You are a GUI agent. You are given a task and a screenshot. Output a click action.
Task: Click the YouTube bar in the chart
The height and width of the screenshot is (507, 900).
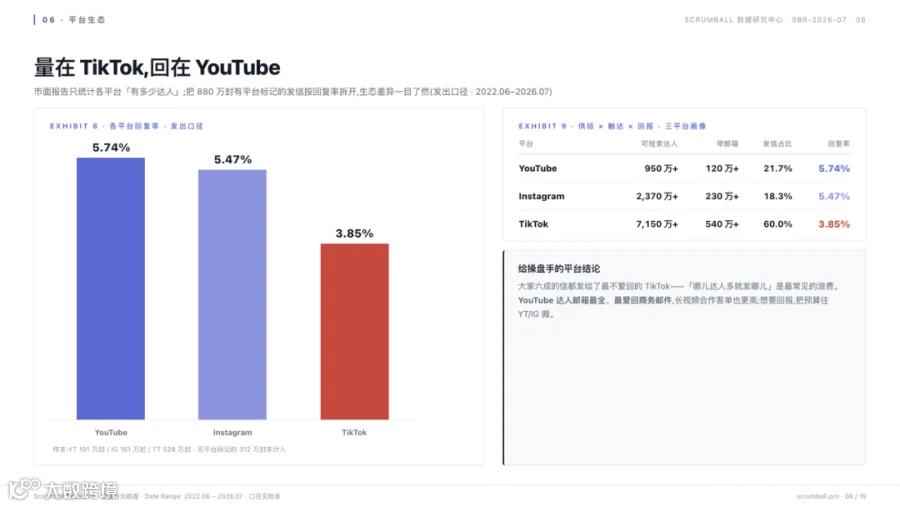tap(111, 288)
